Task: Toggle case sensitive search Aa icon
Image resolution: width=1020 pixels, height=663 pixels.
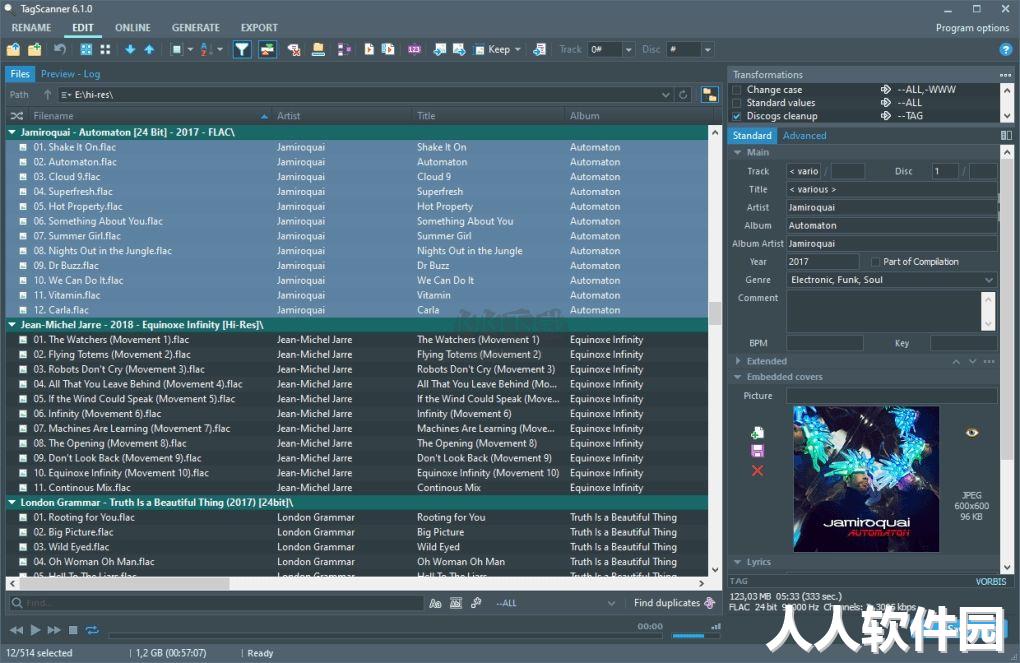Action: (435, 604)
